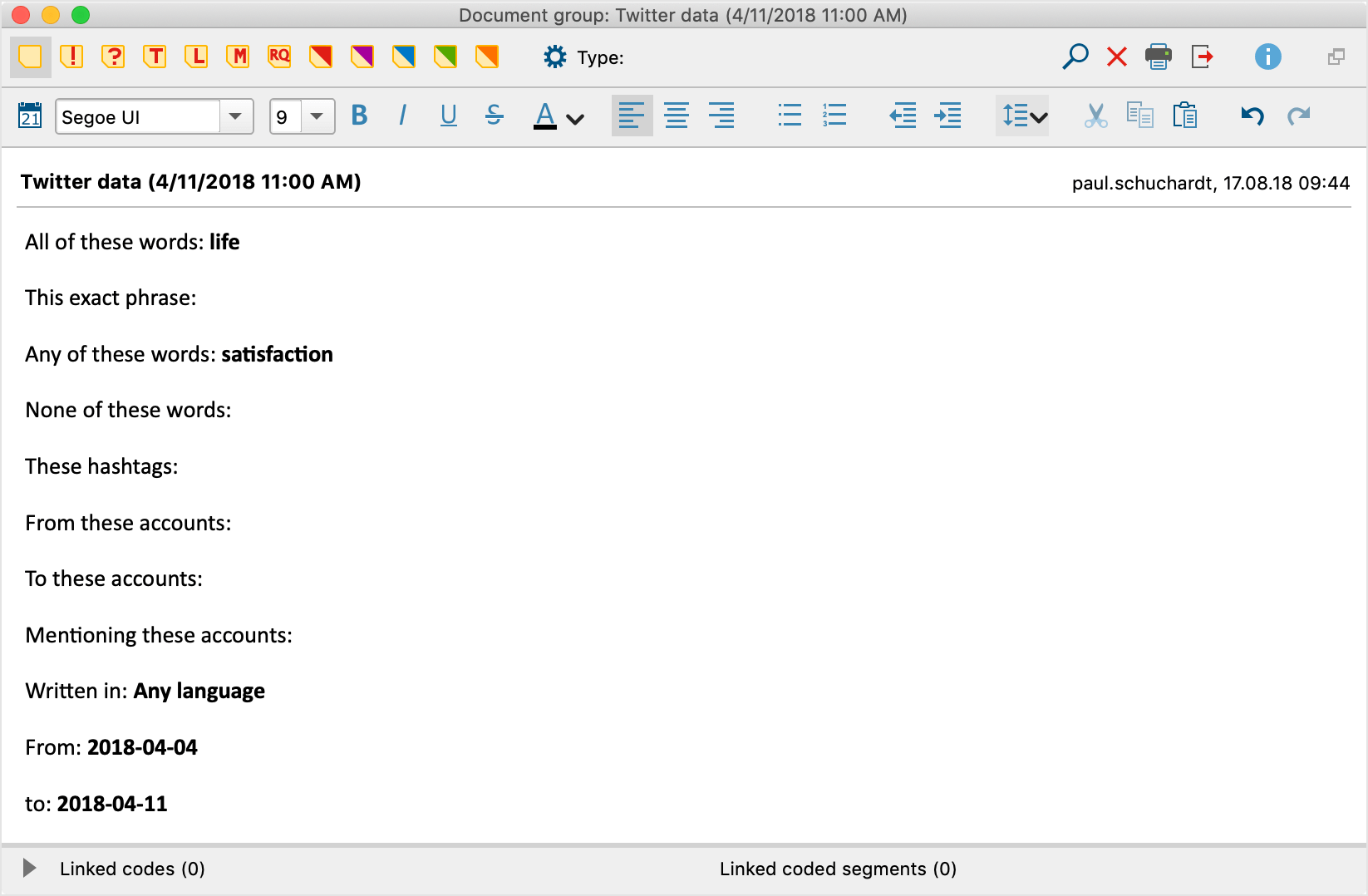Insert date with calendar icon
Screen dimensions: 1368x896
30,116
